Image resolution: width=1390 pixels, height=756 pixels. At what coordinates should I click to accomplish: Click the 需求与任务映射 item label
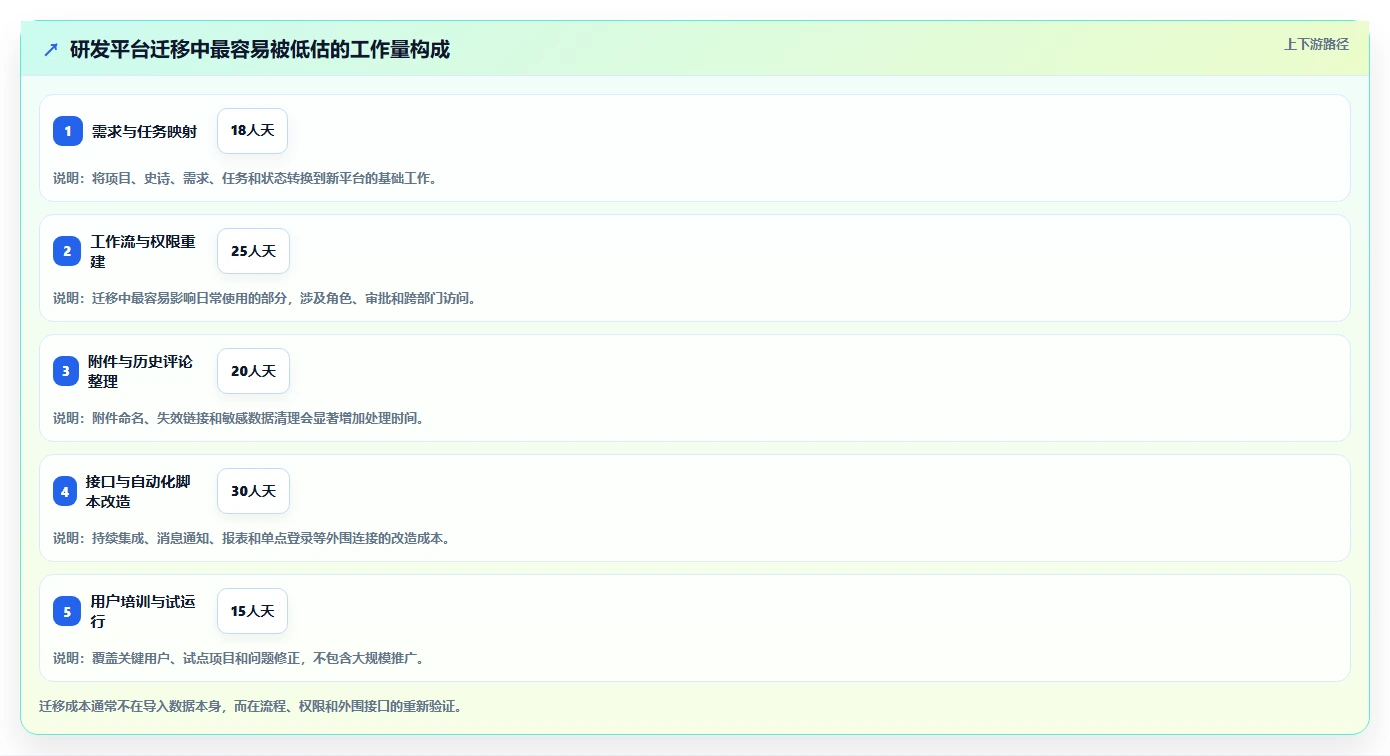[x=144, y=131]
